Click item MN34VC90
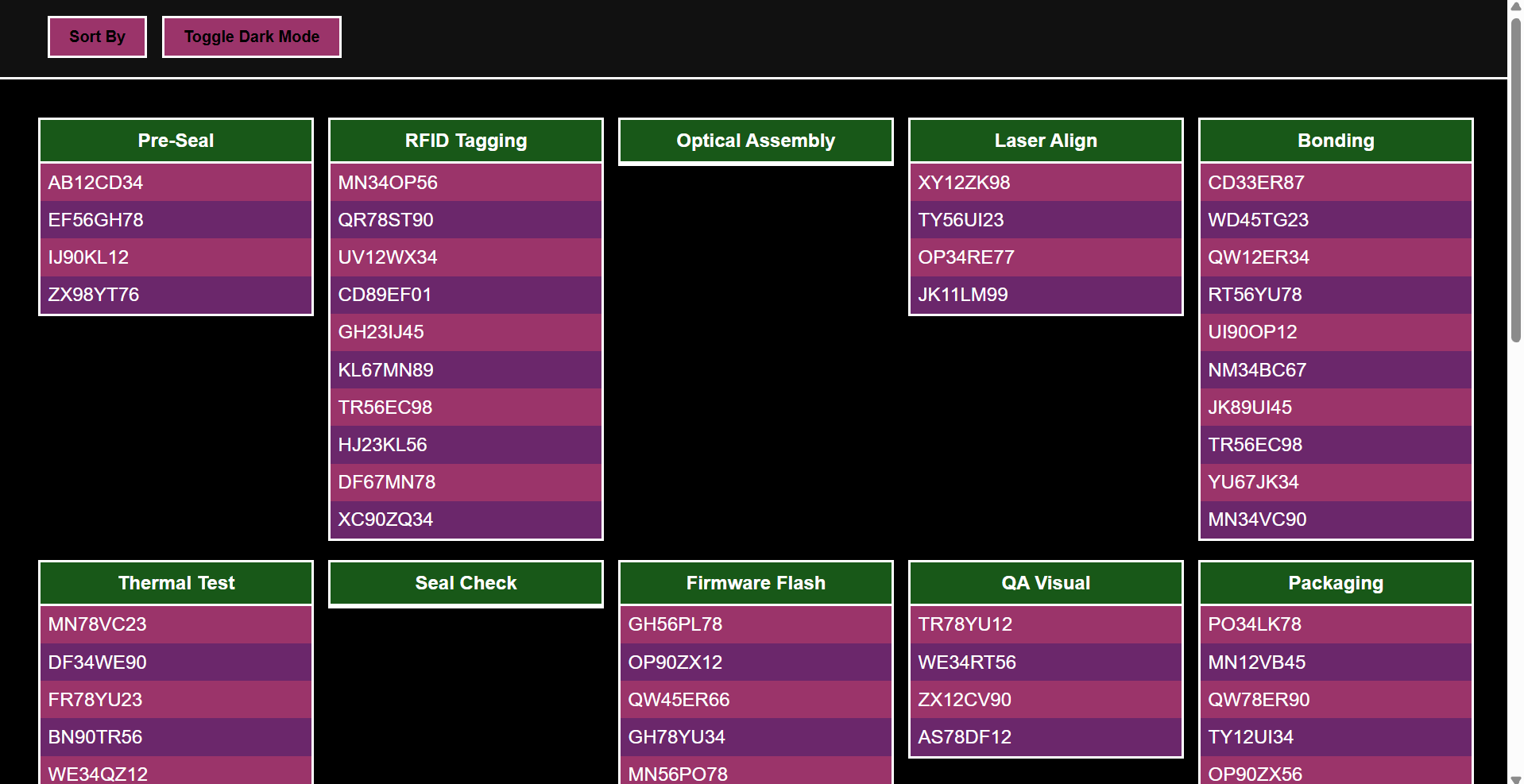The image size is (1524, 784). [1336, 519]
